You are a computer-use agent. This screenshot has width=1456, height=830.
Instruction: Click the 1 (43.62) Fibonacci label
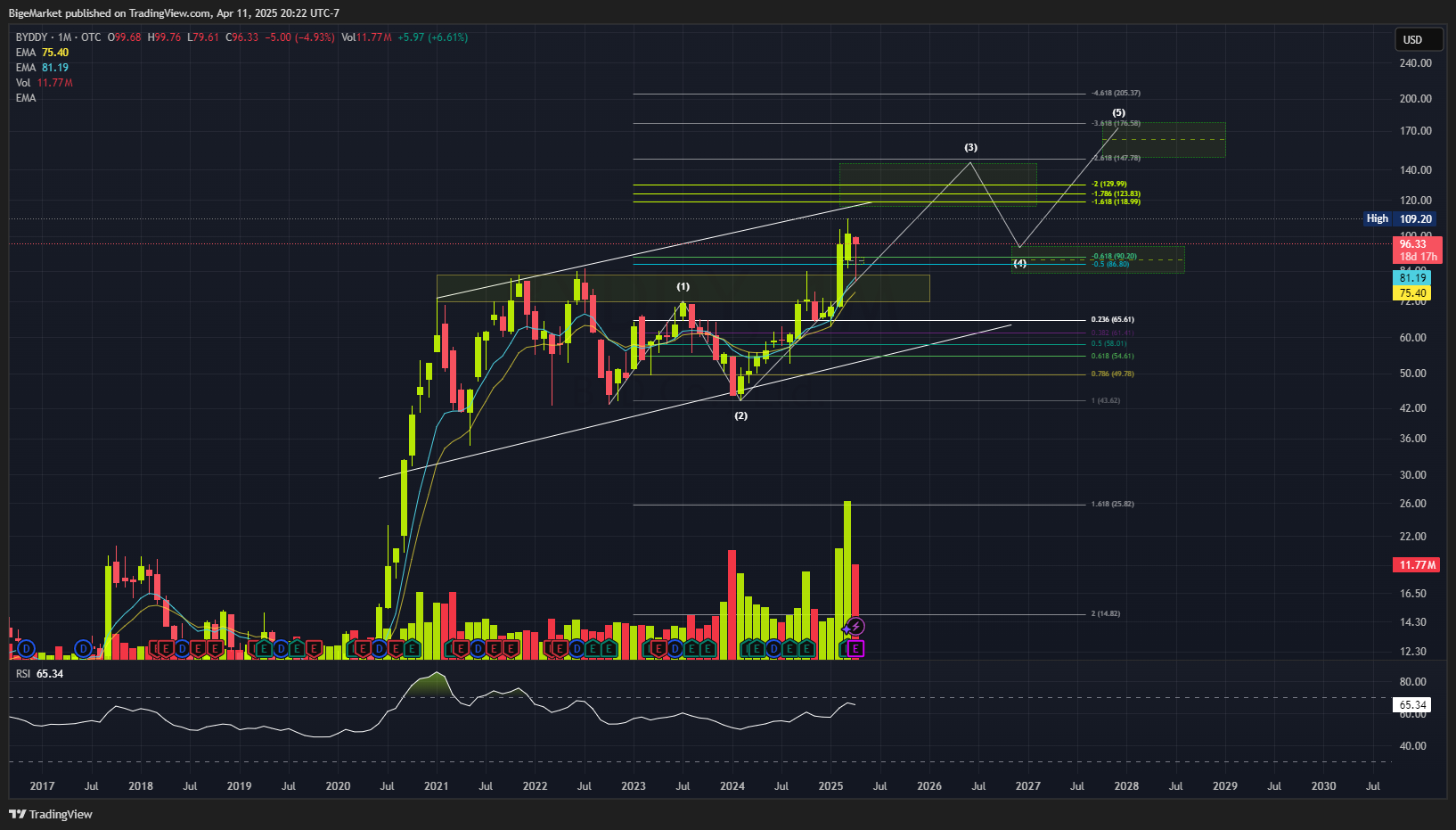(1106, 401)
